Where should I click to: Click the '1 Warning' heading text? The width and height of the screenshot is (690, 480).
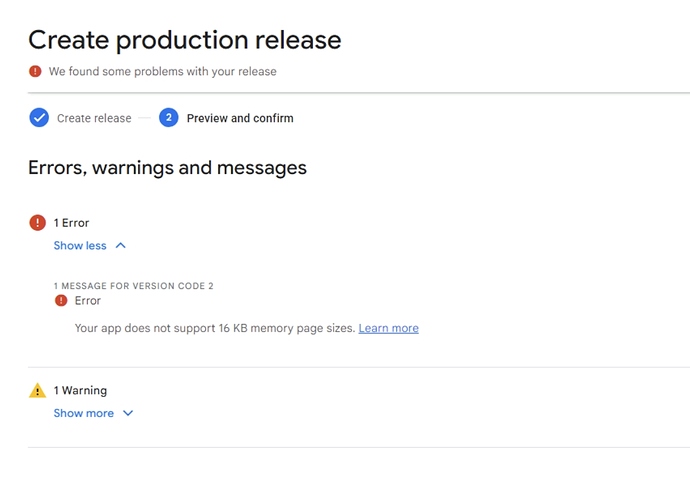80,391
